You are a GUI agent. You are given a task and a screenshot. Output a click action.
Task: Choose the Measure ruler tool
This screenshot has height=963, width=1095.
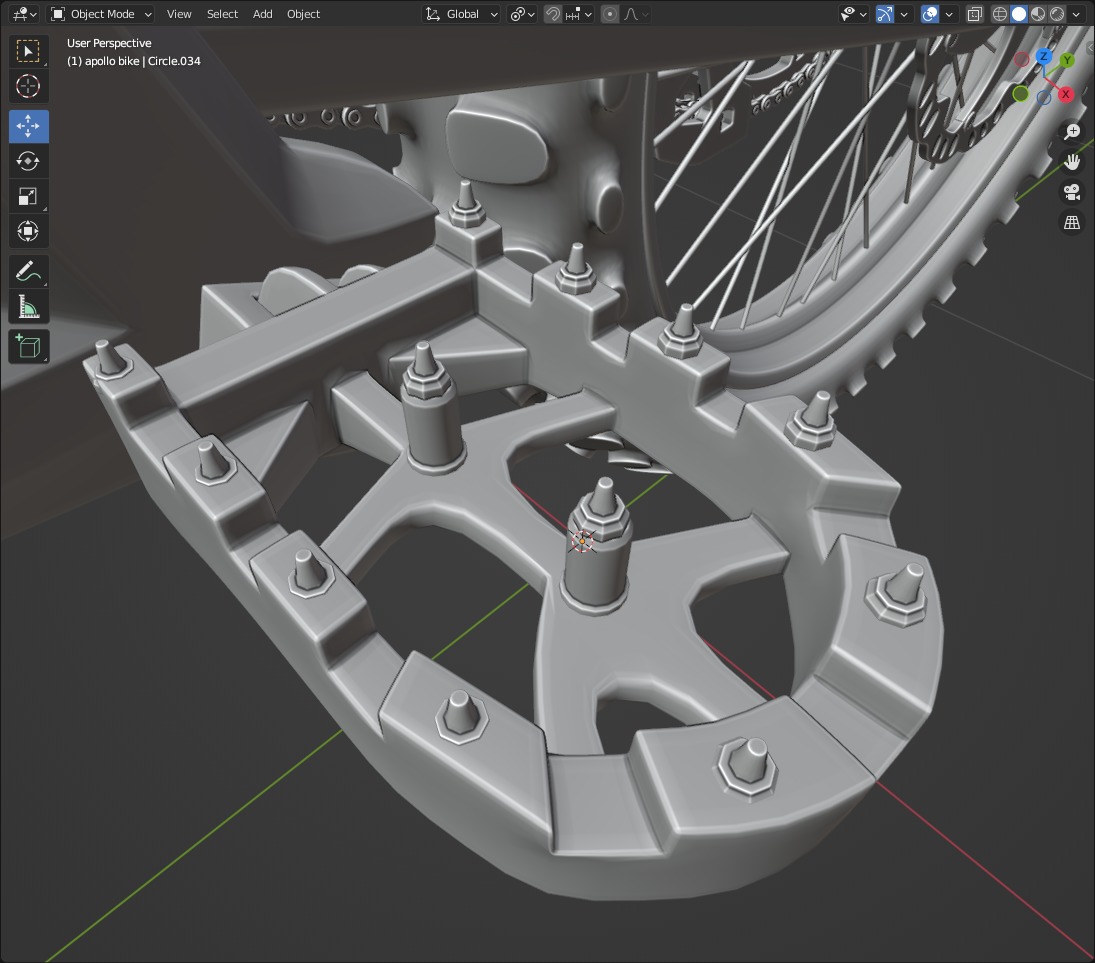pos(28,307)
